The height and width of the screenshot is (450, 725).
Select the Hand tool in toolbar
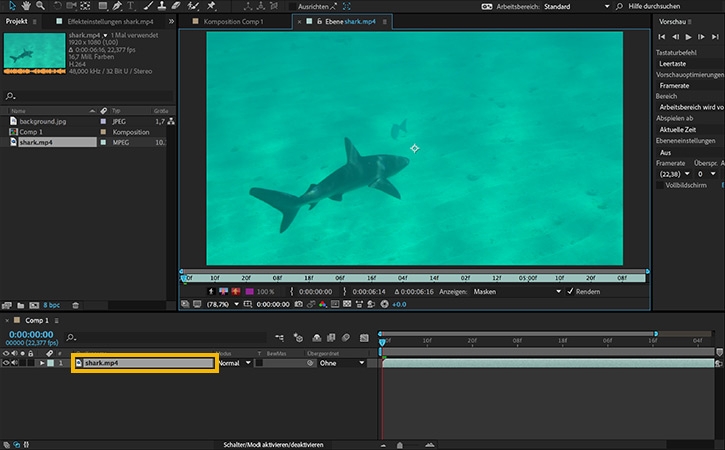(x=24, y=6)
